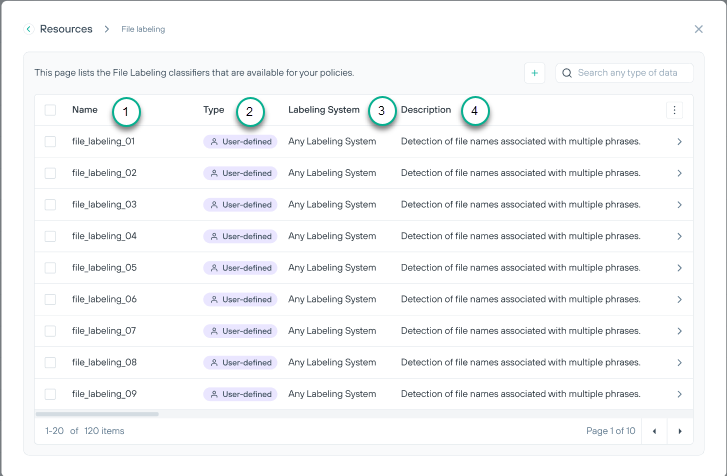Open the three-dot column options menu
The height and width of the screenshot is (476, 727).
[674, 110]
